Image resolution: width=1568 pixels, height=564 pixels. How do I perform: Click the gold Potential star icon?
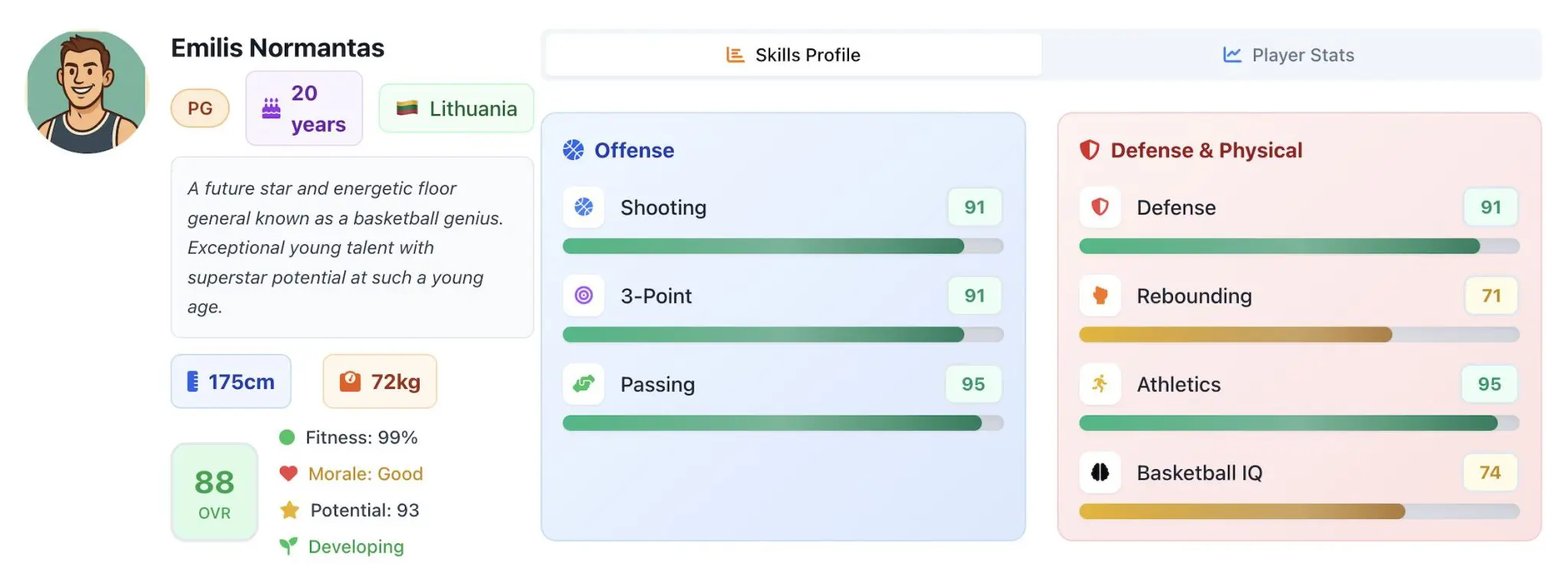[289, 510]
